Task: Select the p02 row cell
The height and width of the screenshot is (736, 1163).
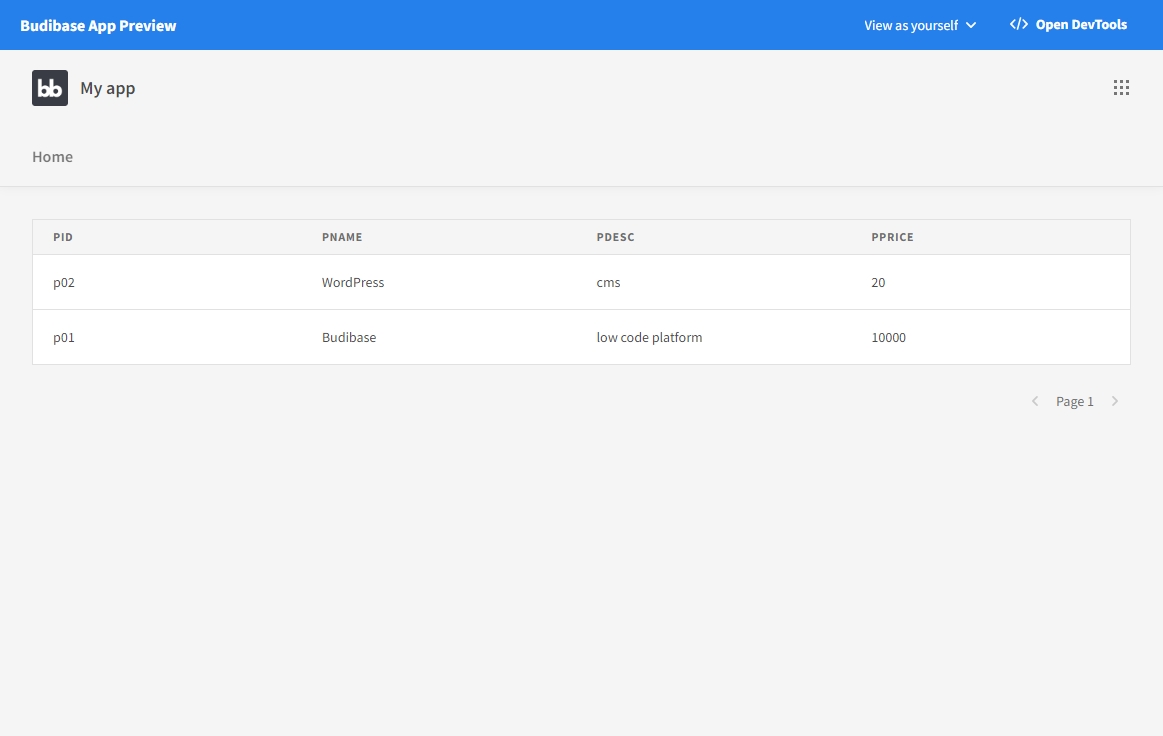Action: click(x=64, y=282)
